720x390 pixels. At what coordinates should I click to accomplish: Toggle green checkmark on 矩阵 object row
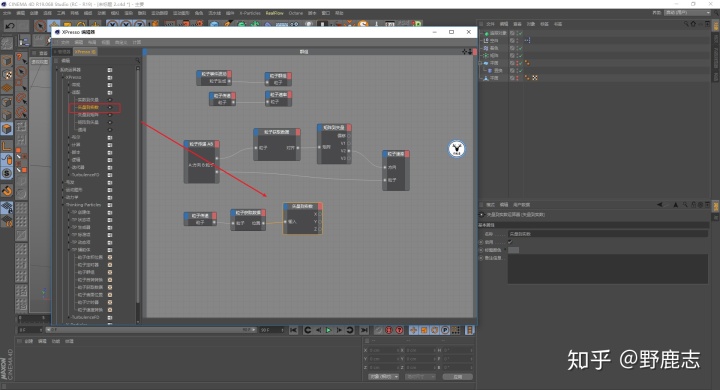tap(520, 55)
